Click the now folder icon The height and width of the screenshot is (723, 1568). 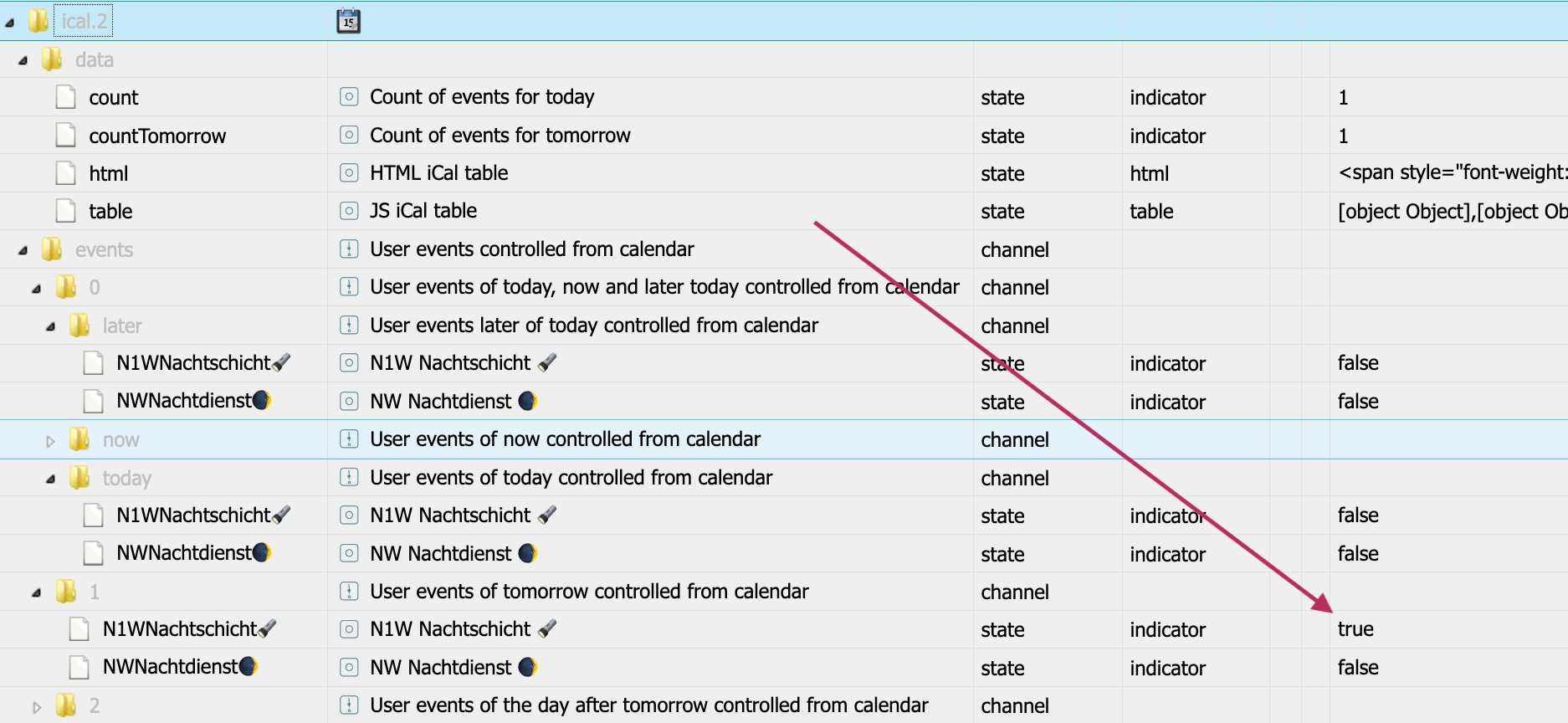click(79, 439)
